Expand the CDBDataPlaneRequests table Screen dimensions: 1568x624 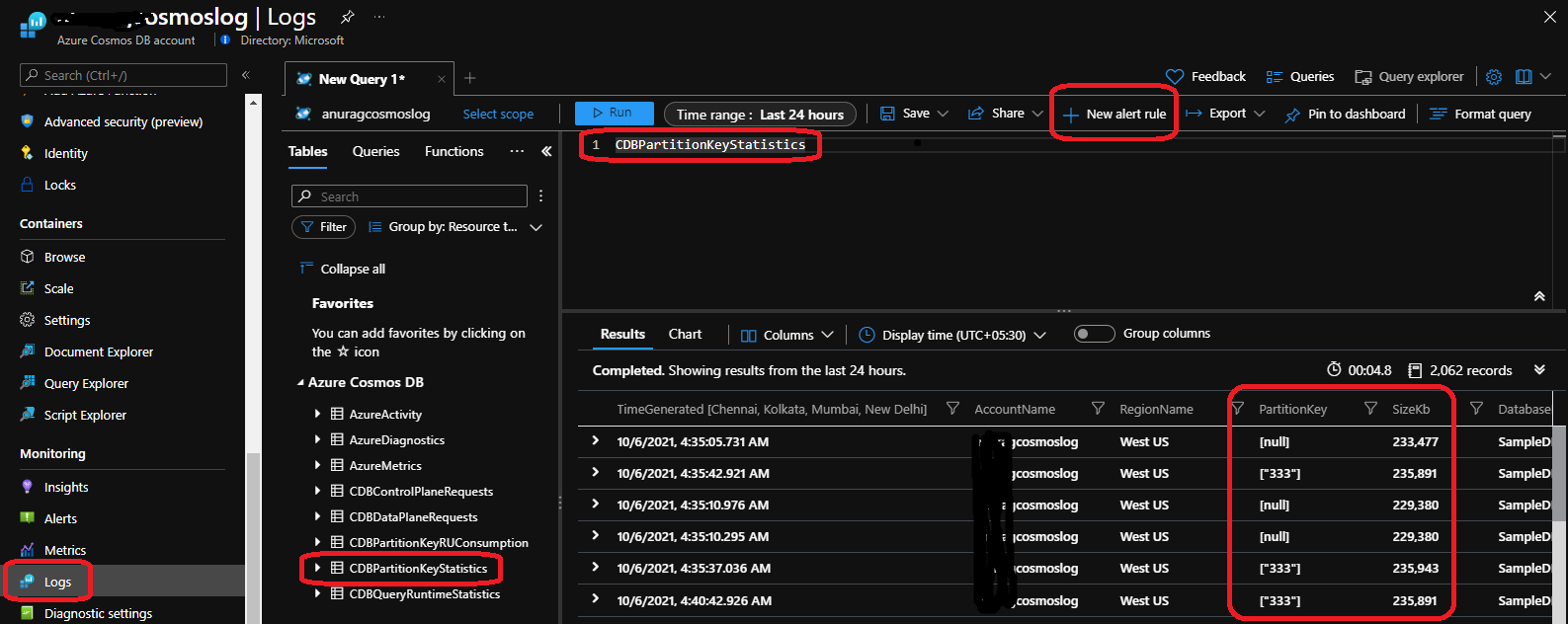point(317,516)
